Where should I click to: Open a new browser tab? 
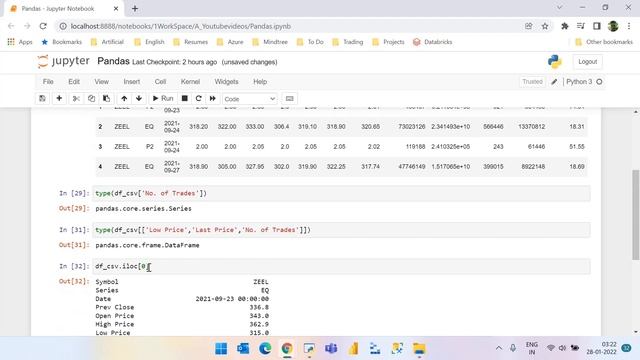tap(135, 8)
